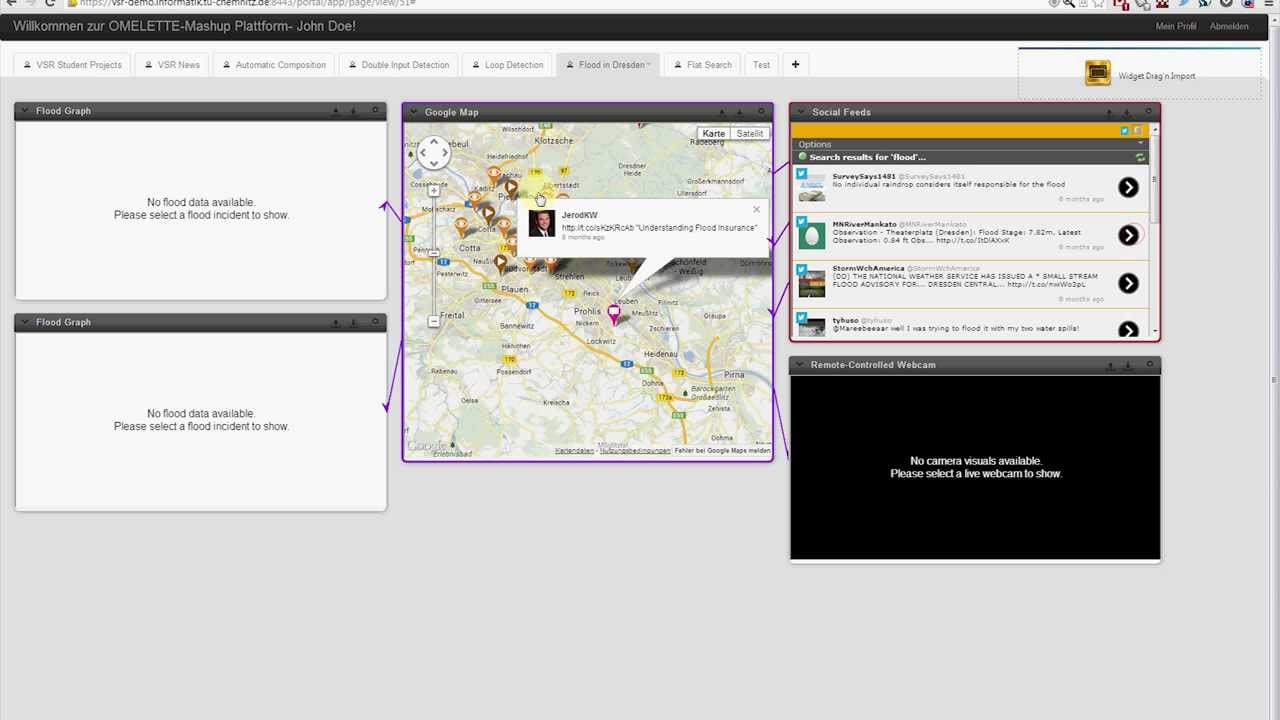The width and height of the screenshot is (1280, 720).
Task: Open Mein Profil link
Action: [x=1176, y=26]
